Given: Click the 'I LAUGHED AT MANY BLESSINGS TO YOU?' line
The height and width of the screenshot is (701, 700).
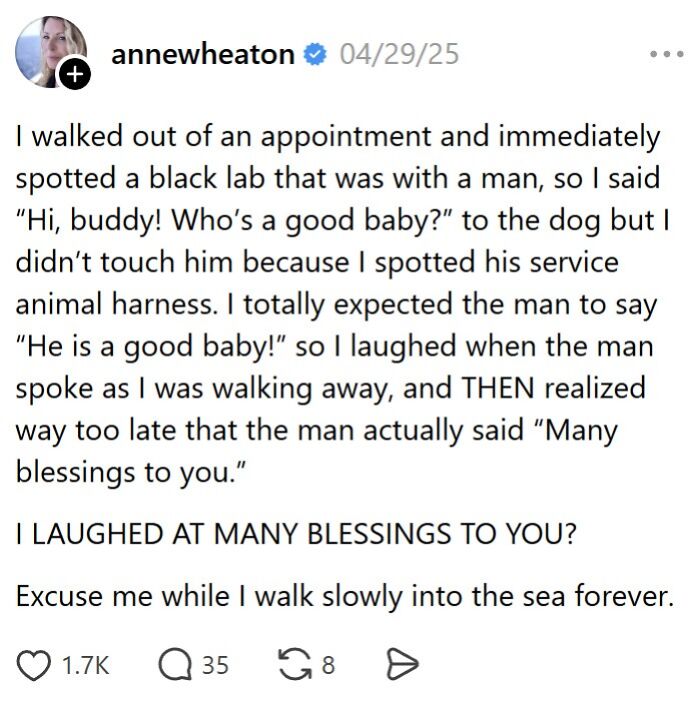Looking at the screenshot, I should 296,533.
